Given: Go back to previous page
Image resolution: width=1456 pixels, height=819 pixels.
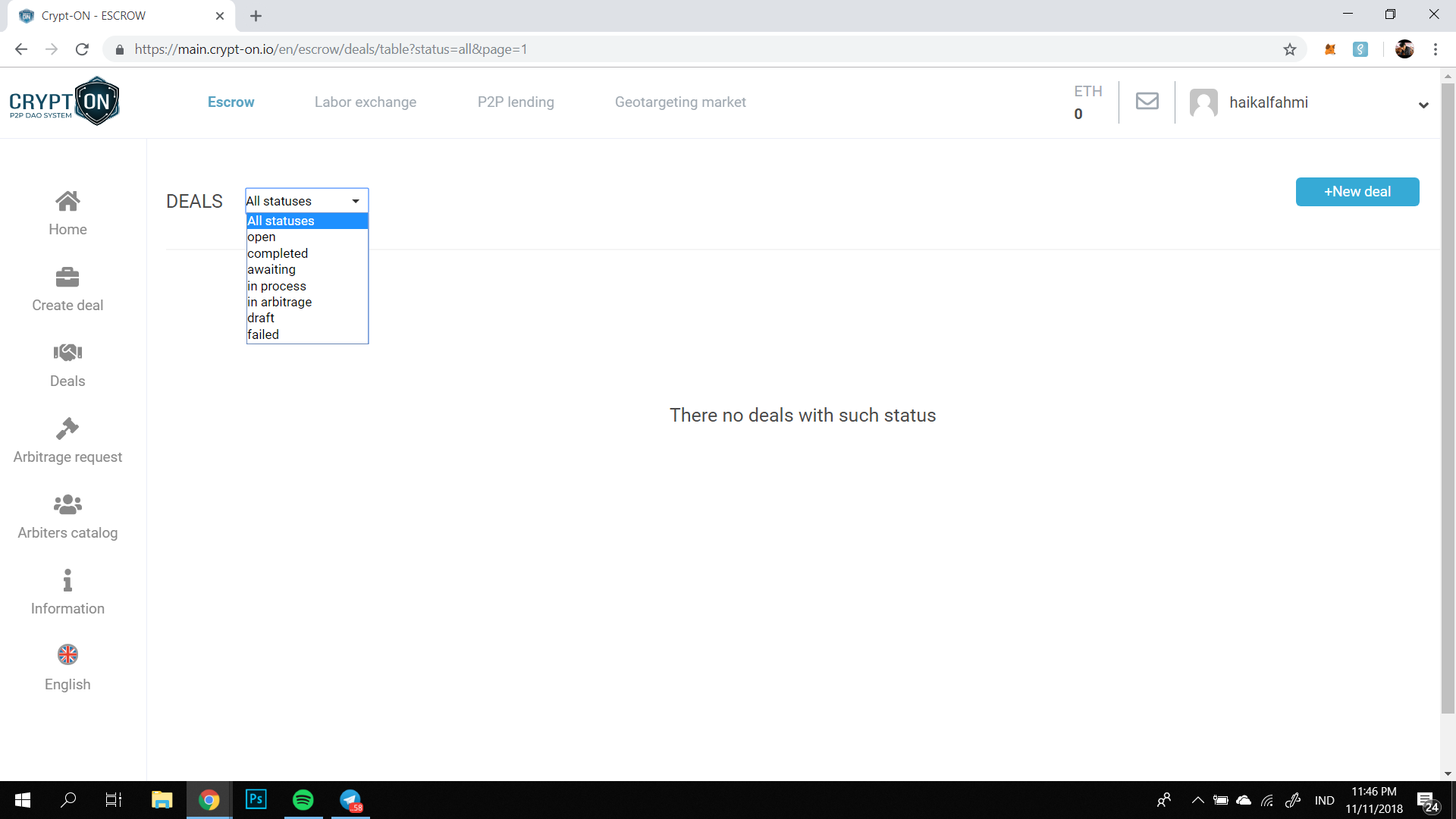Looking at the screenshot, I should (21, 49).
